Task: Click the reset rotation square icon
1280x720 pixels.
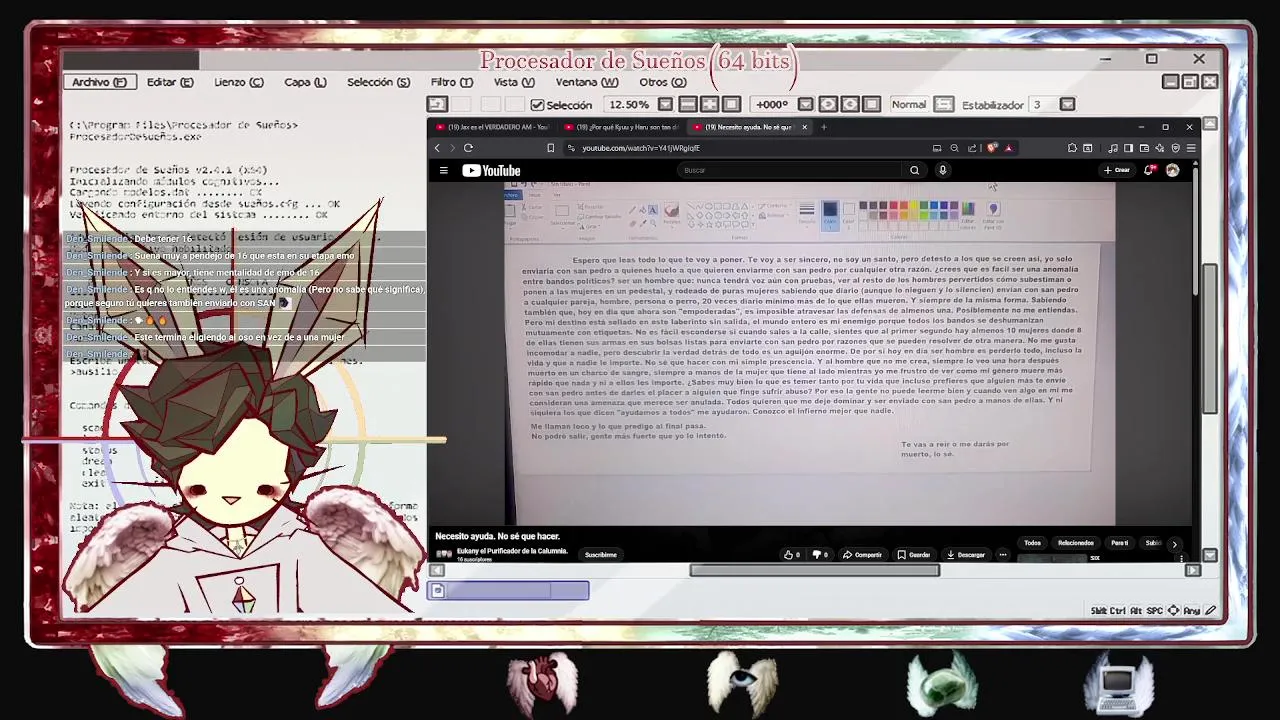Action: pos(871,105)
